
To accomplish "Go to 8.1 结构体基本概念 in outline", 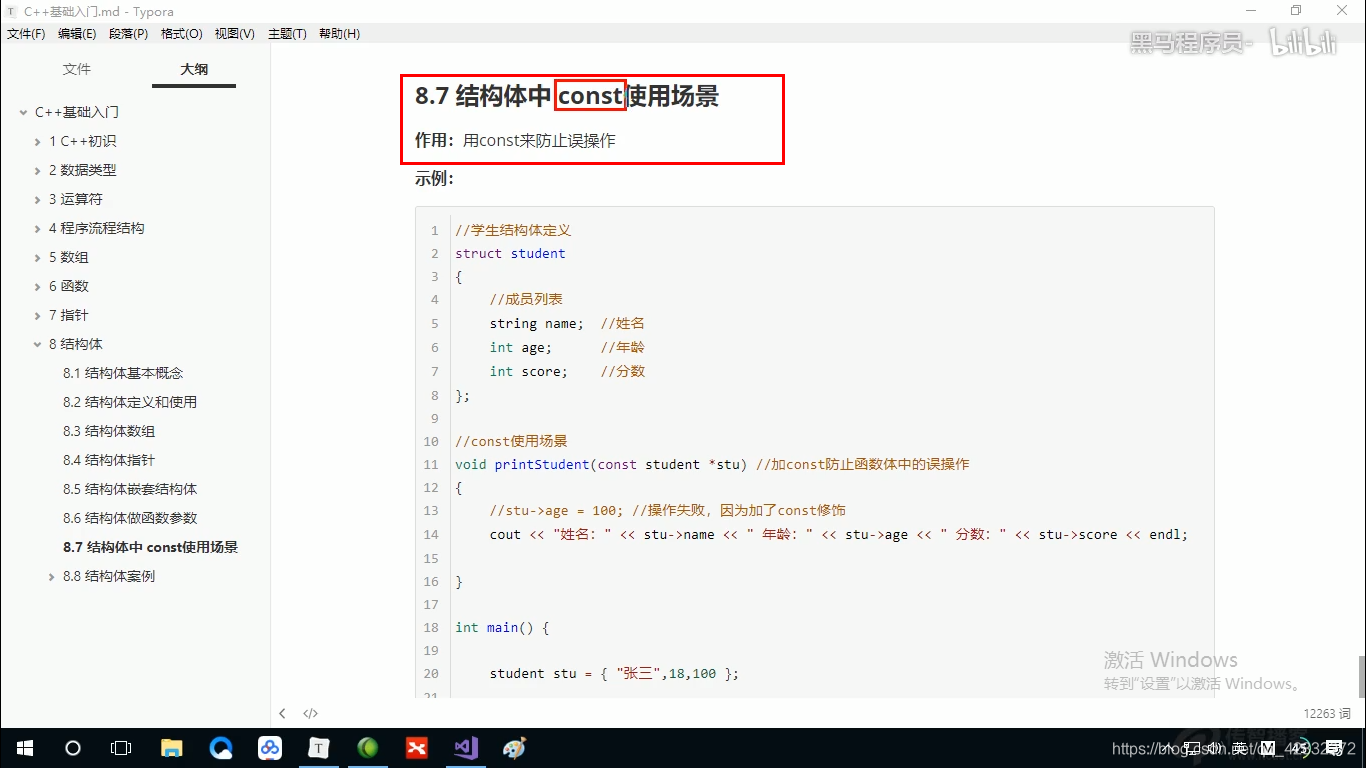I will click(123, 373).
